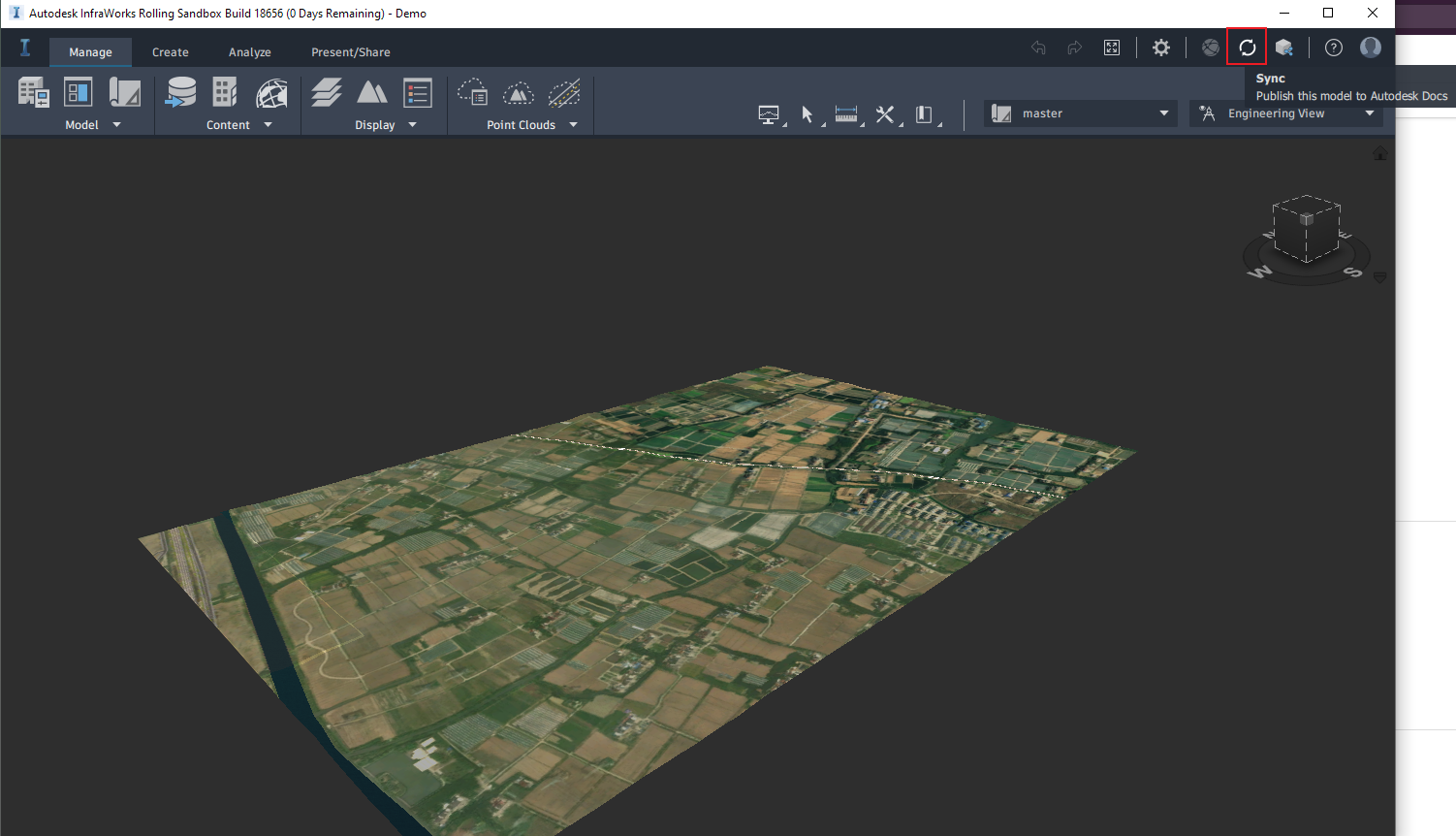Switch to the Analyze tab
This screenshot has width=1456, height=836.
(249, 52)
